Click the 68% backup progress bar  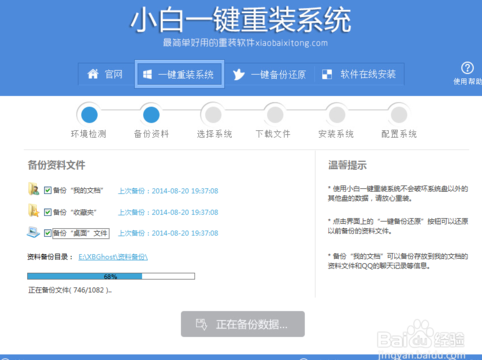tap(111, 276)
